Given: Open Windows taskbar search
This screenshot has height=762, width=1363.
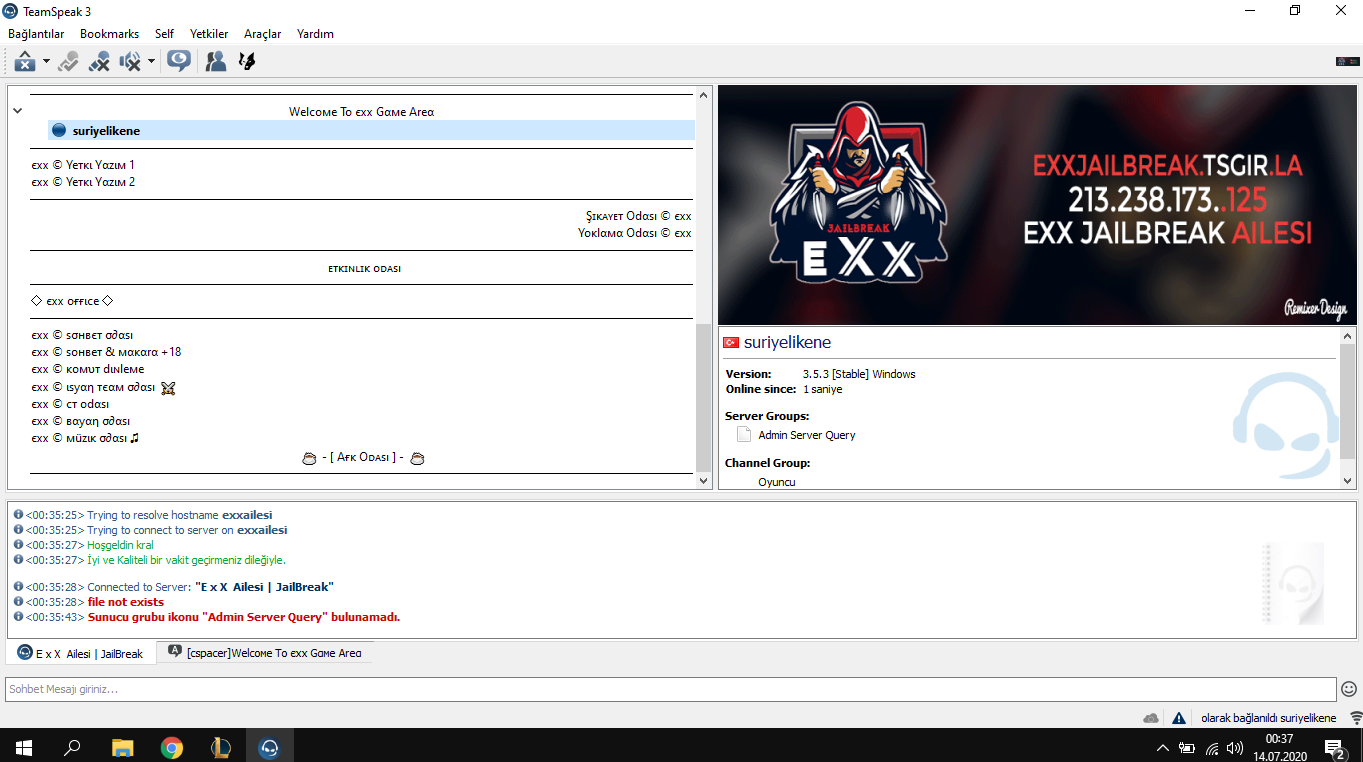Looking at the screenshot, I should (72, 747).
